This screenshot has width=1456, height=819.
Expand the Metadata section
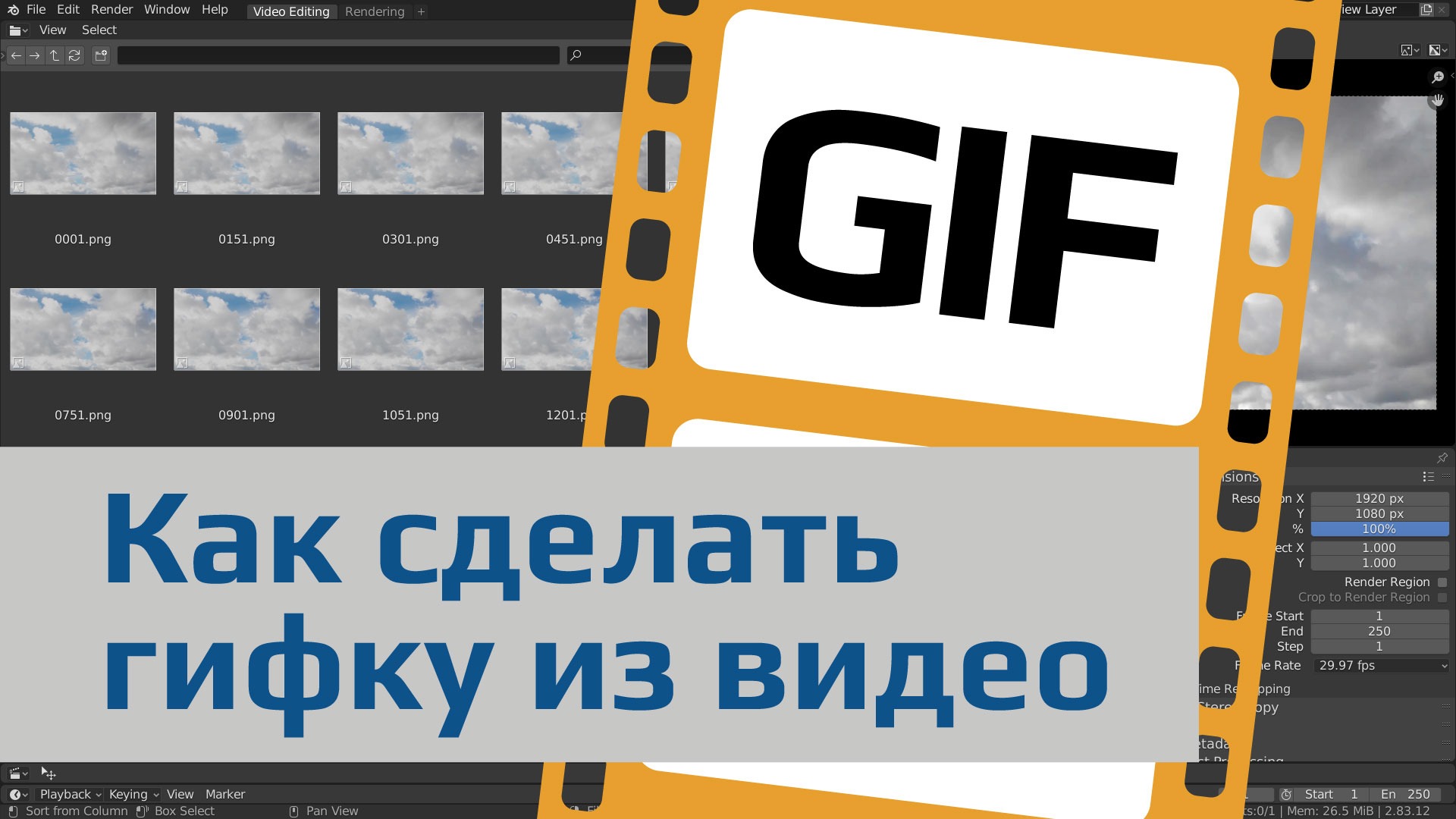1221,742
